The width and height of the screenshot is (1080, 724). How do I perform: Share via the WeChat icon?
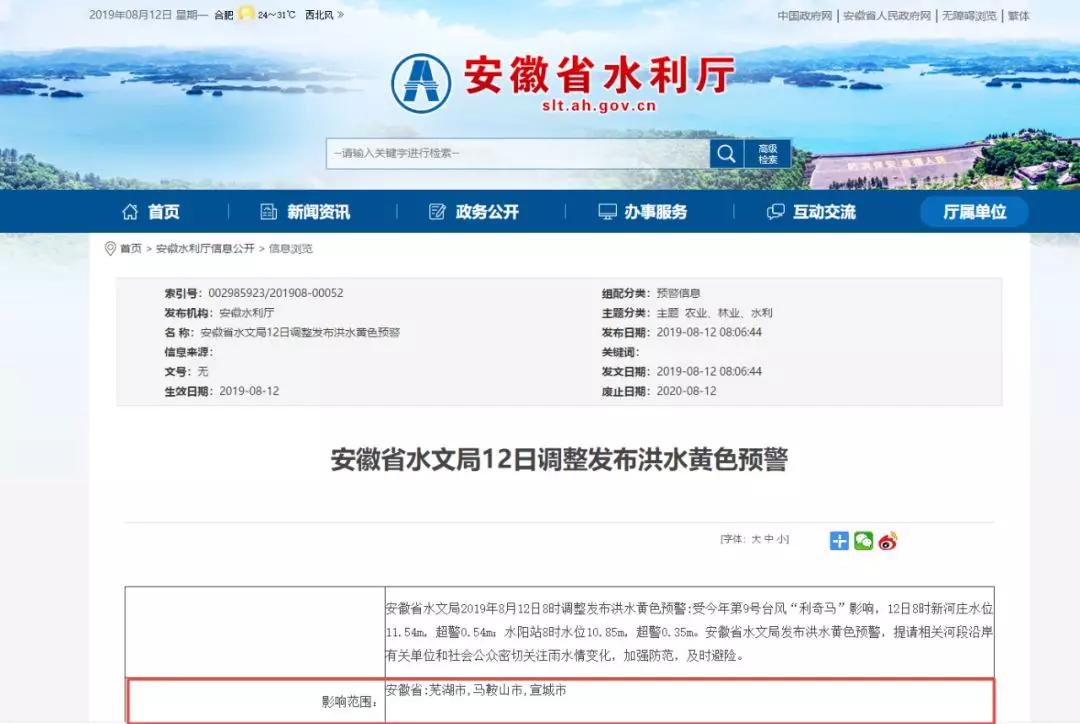[863, 541]
